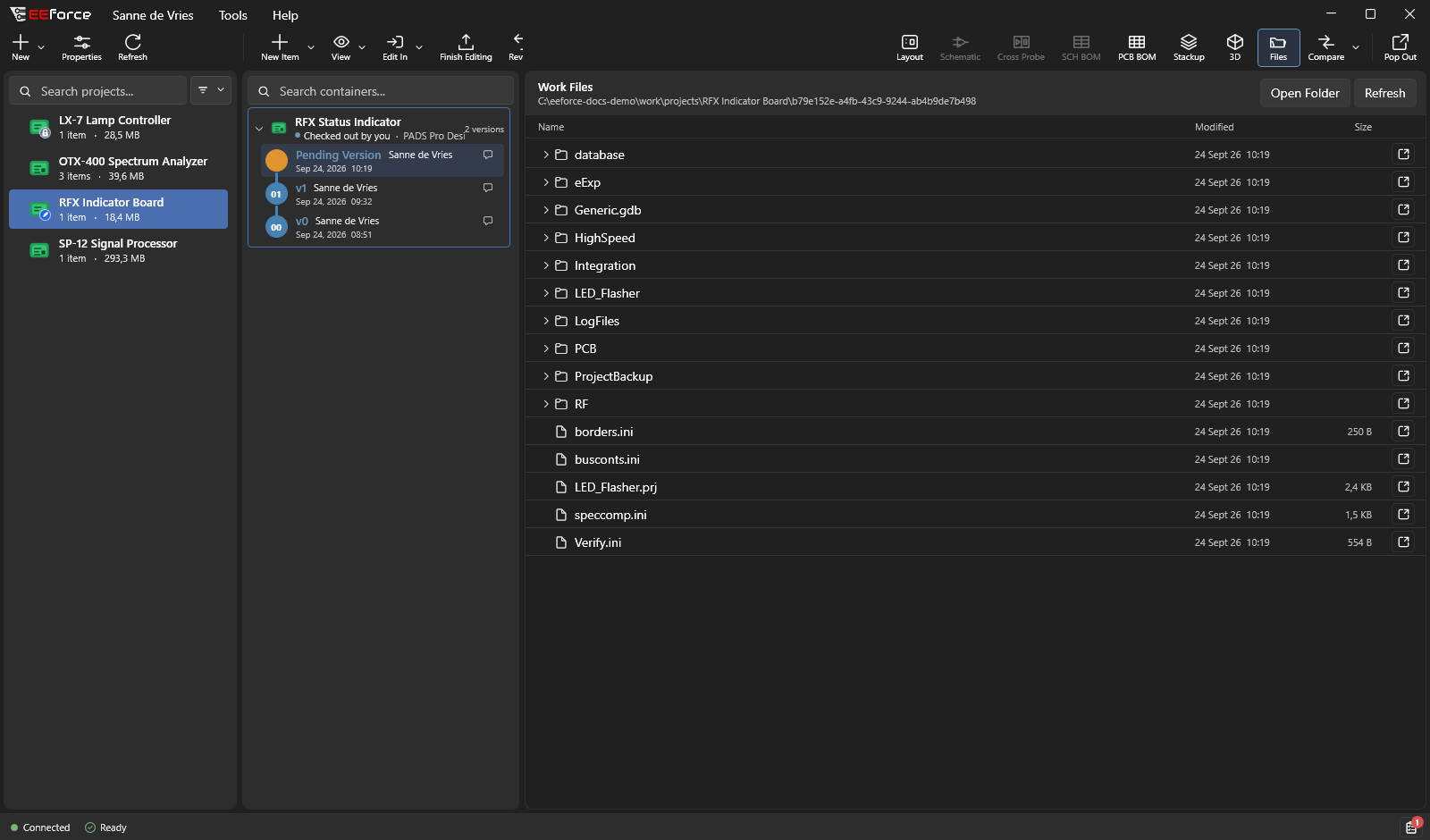
Task: Focus the Search containers field
Action: tap(381, 90)
